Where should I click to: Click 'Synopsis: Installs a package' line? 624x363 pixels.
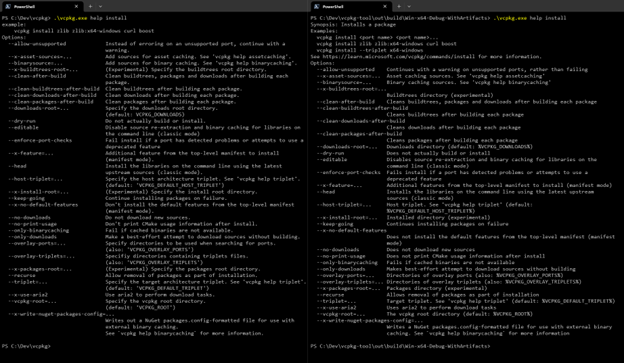353,24
